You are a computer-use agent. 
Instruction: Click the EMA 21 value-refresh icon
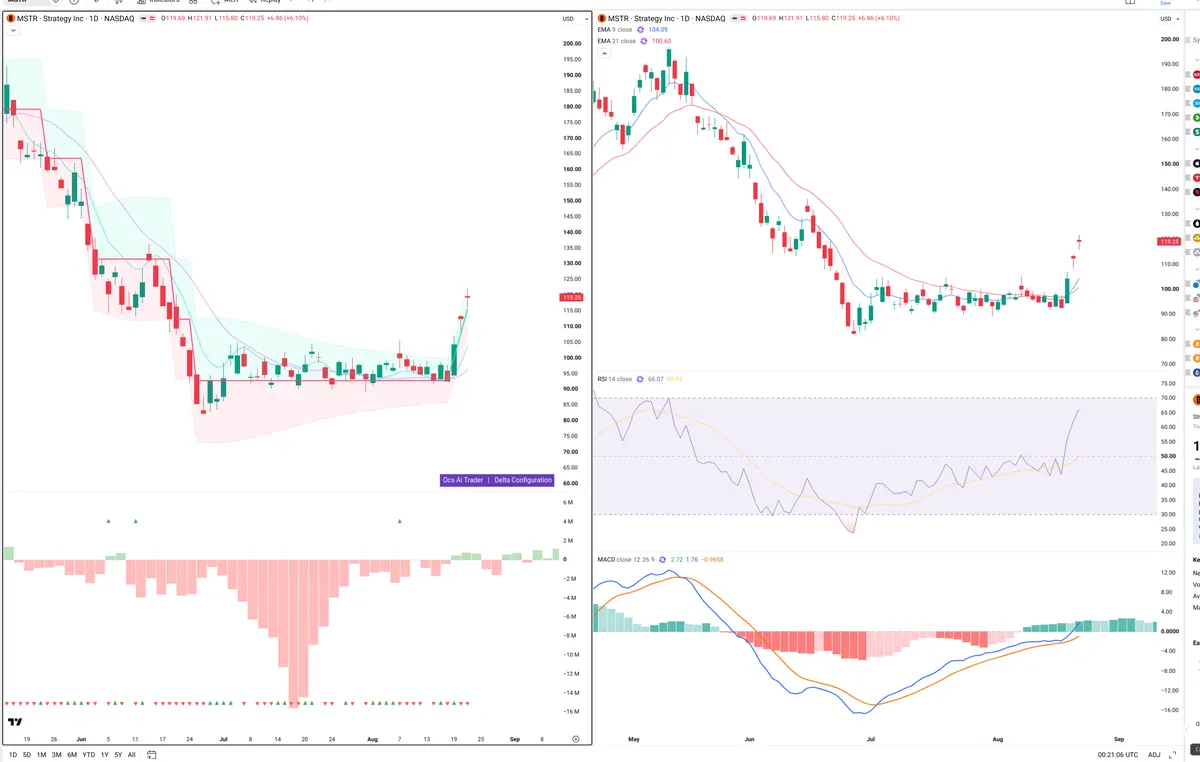click(x=643, y=41)
